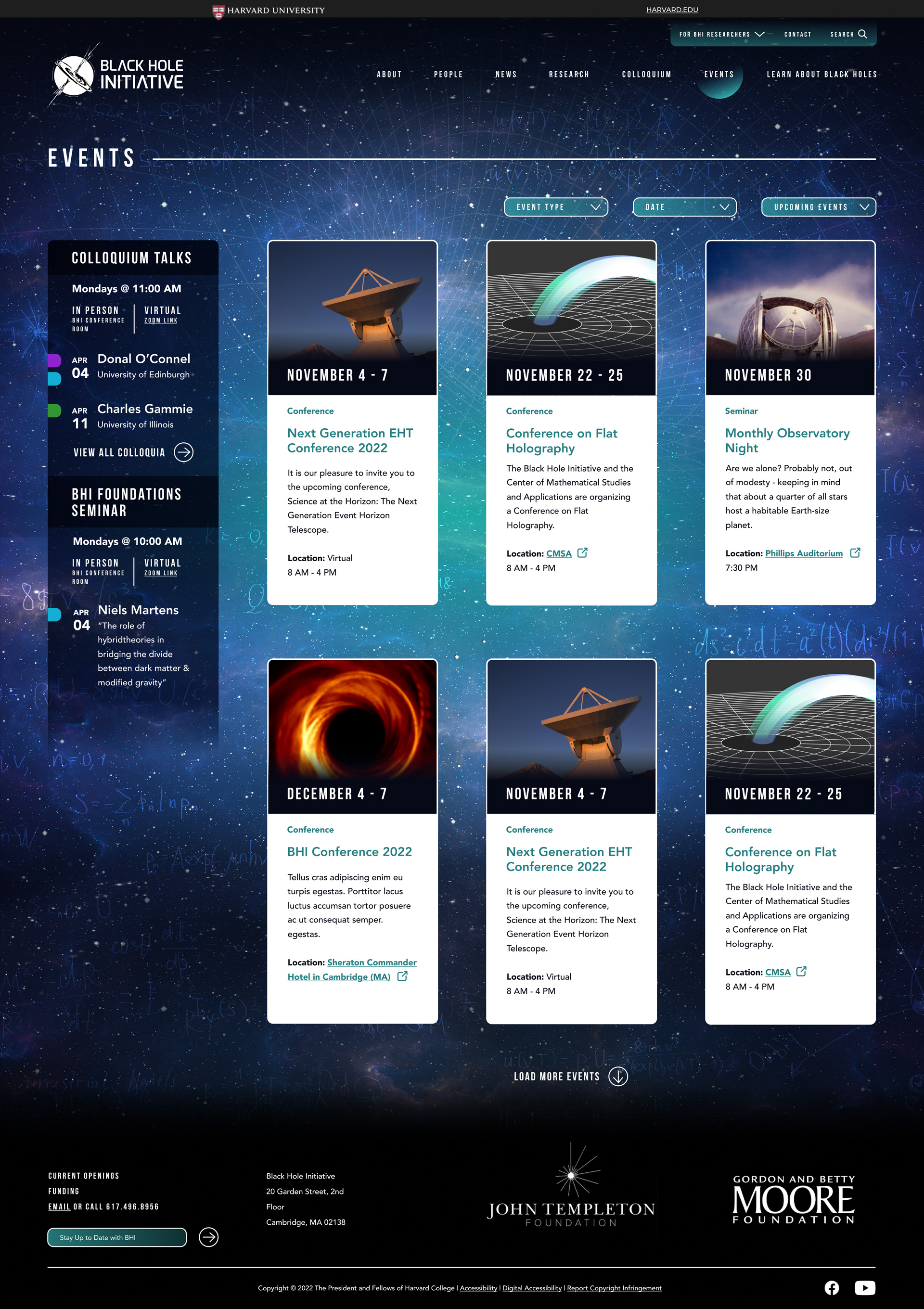This screenshot has height=1309, width=924.
Task: Open the Date filter dropdown
Action: pyautogui.click(x=684, y=207)
